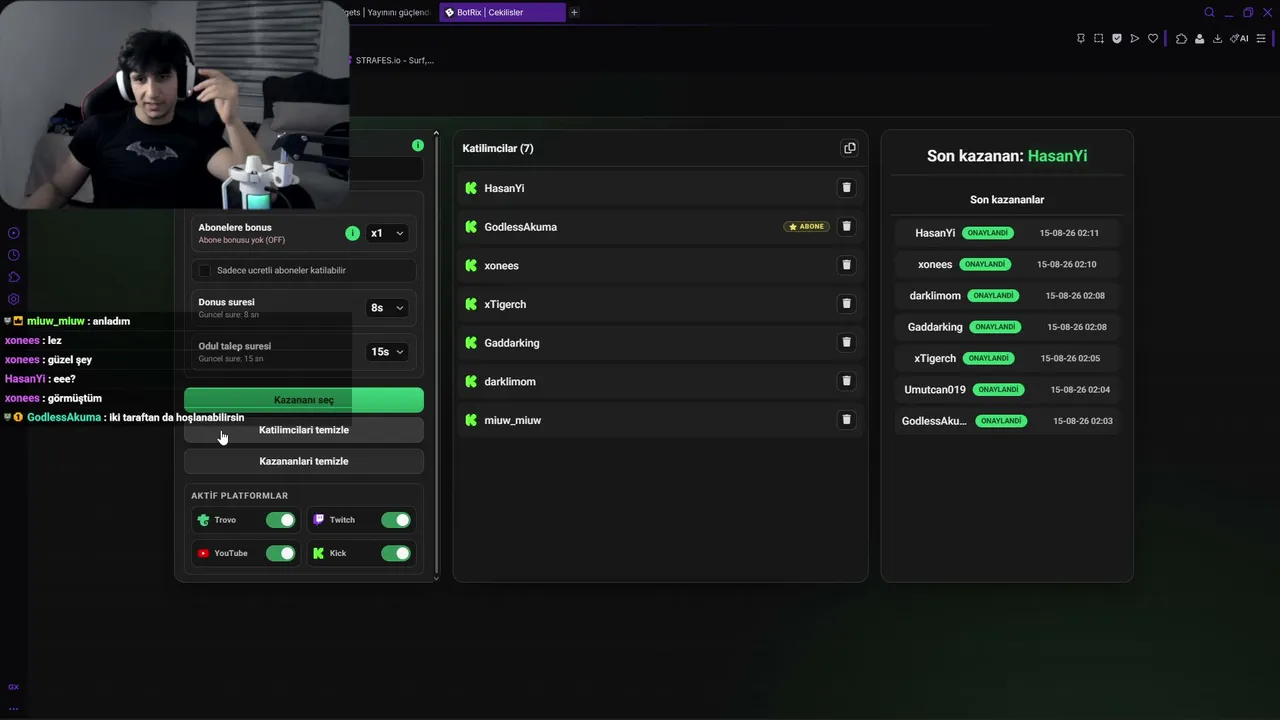
Task: Open the downloads icon in the toolbar
Action: coord(1217,39)
